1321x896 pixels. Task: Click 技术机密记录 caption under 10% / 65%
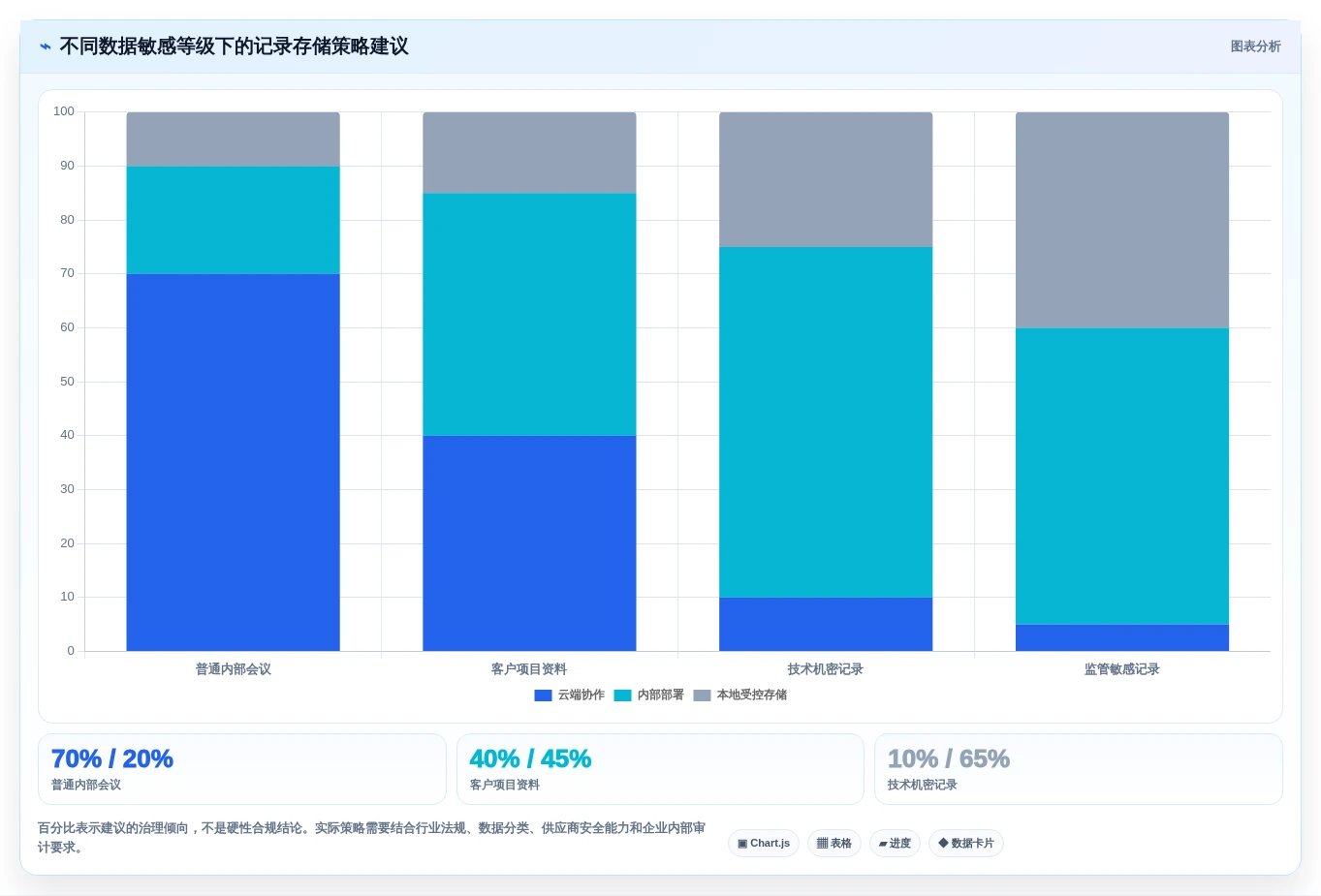coord(923,785)
